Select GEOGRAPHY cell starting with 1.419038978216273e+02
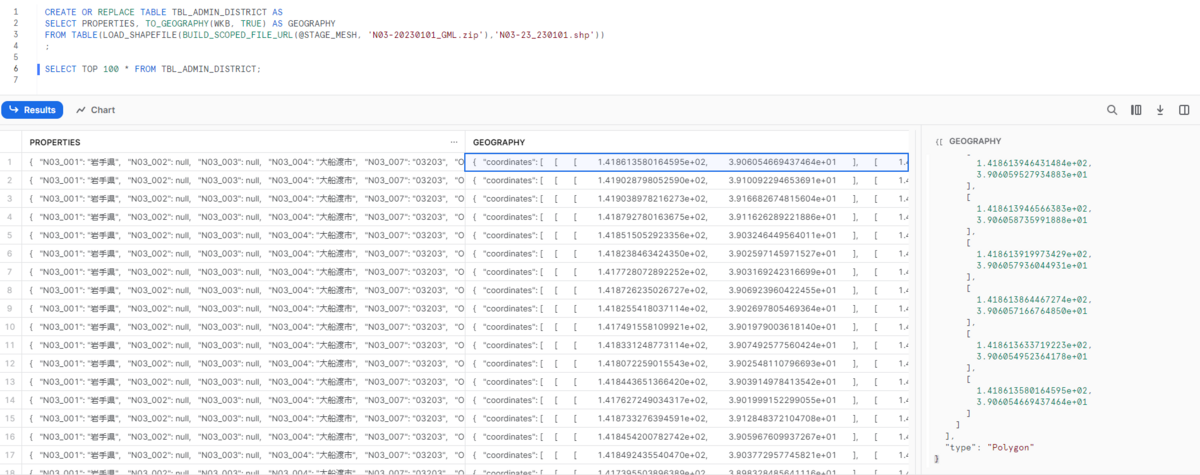Image resolution: width=1200 pixels, height=475 pixels. [688, 197]
